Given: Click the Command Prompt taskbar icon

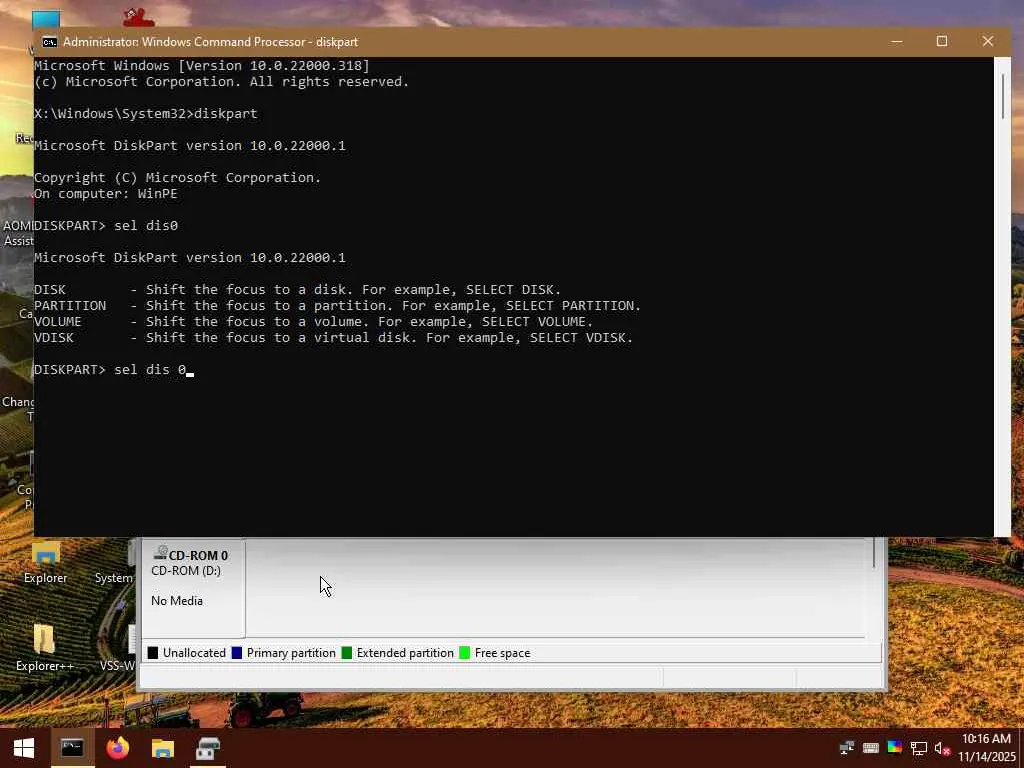Looking at the screenshot, I should click(x=72, y=748).
